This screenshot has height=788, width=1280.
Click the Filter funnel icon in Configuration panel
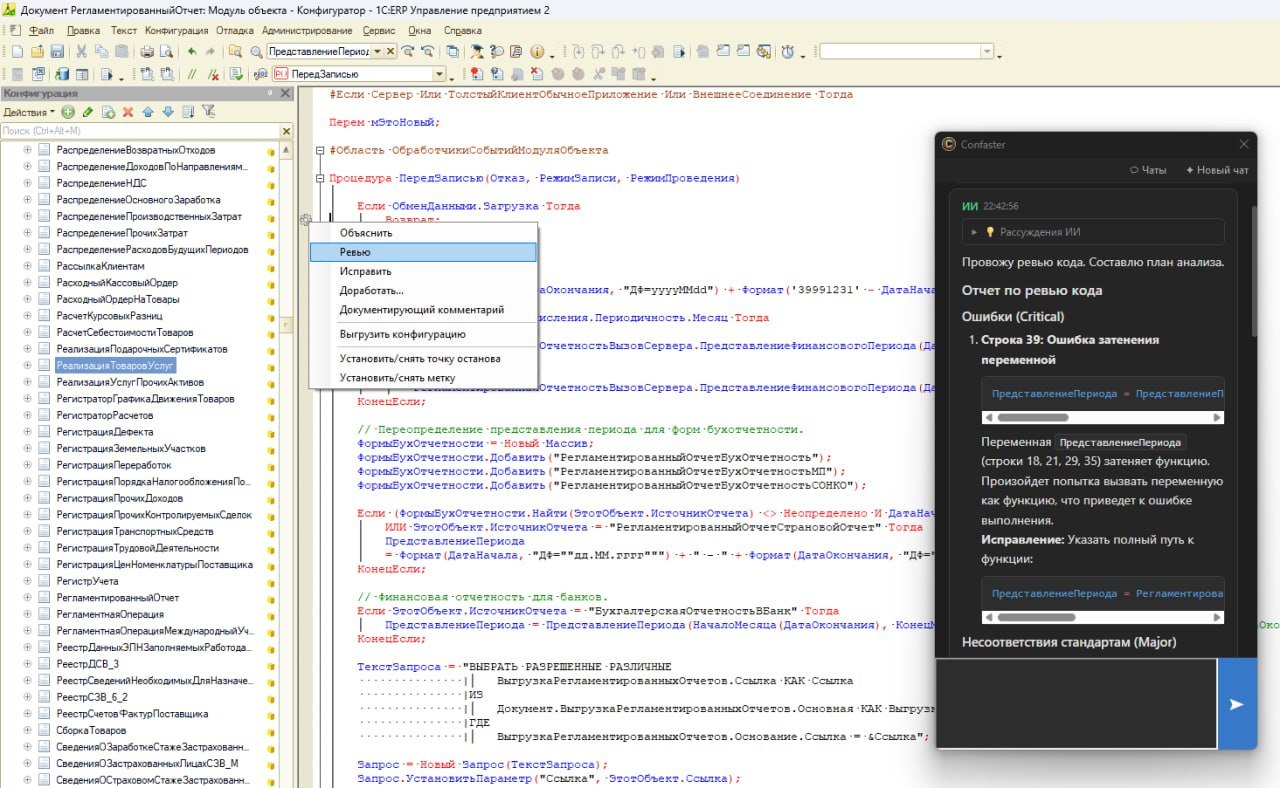[208, 112]
